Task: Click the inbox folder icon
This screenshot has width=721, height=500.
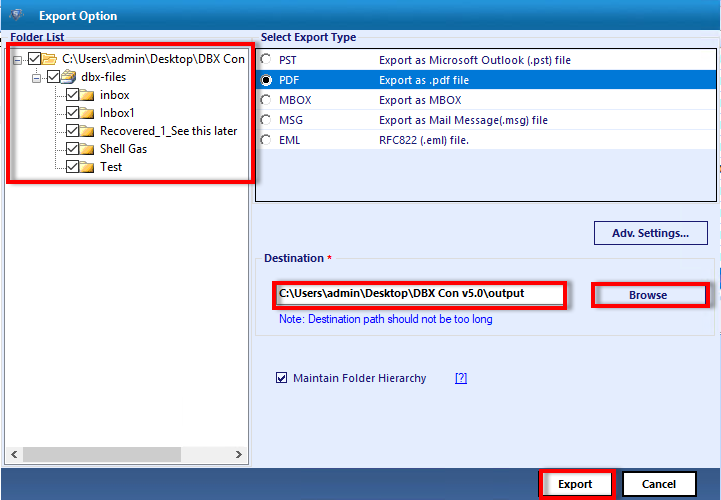Action: 87,95
